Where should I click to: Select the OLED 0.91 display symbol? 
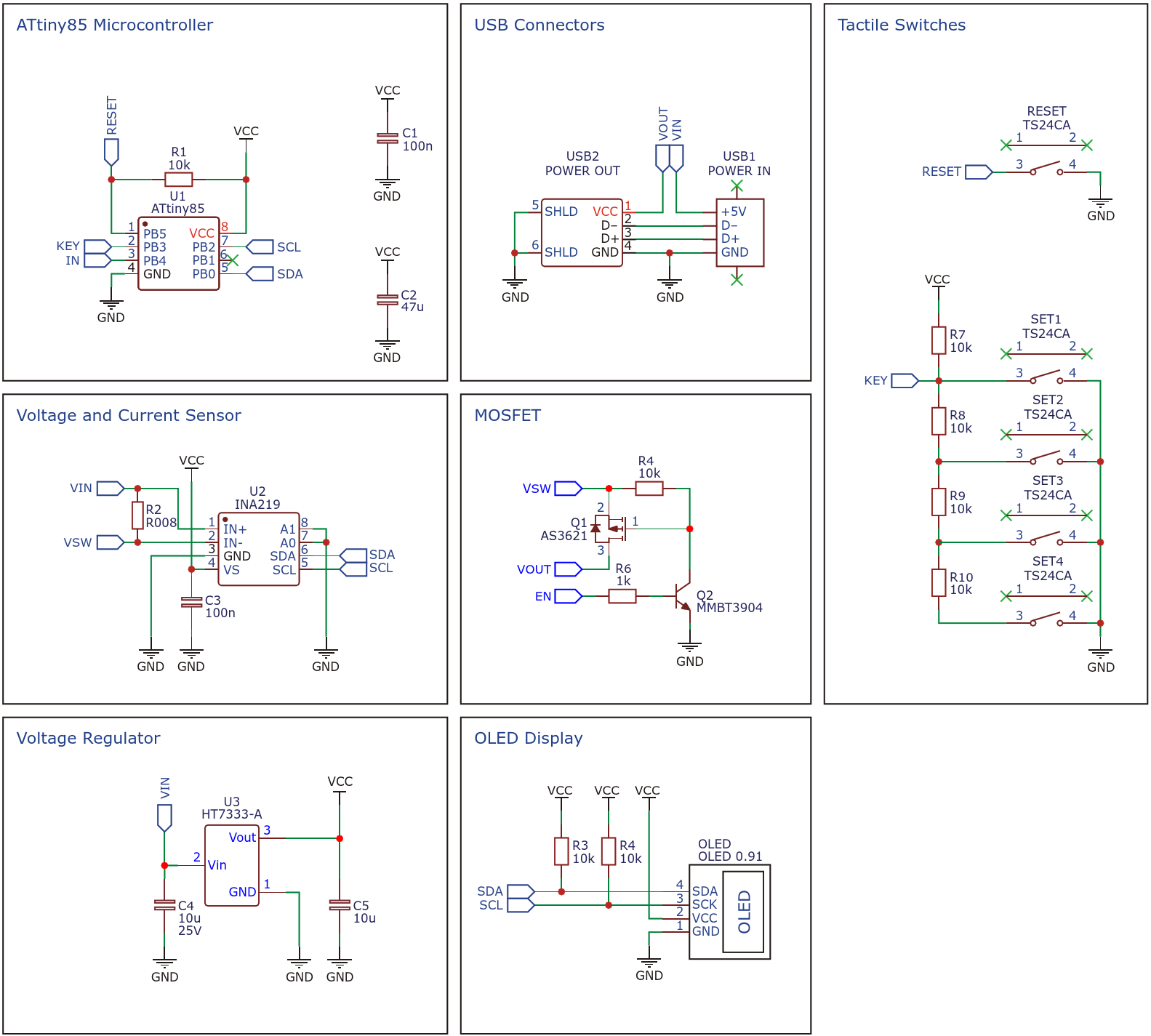pos(729,912)
